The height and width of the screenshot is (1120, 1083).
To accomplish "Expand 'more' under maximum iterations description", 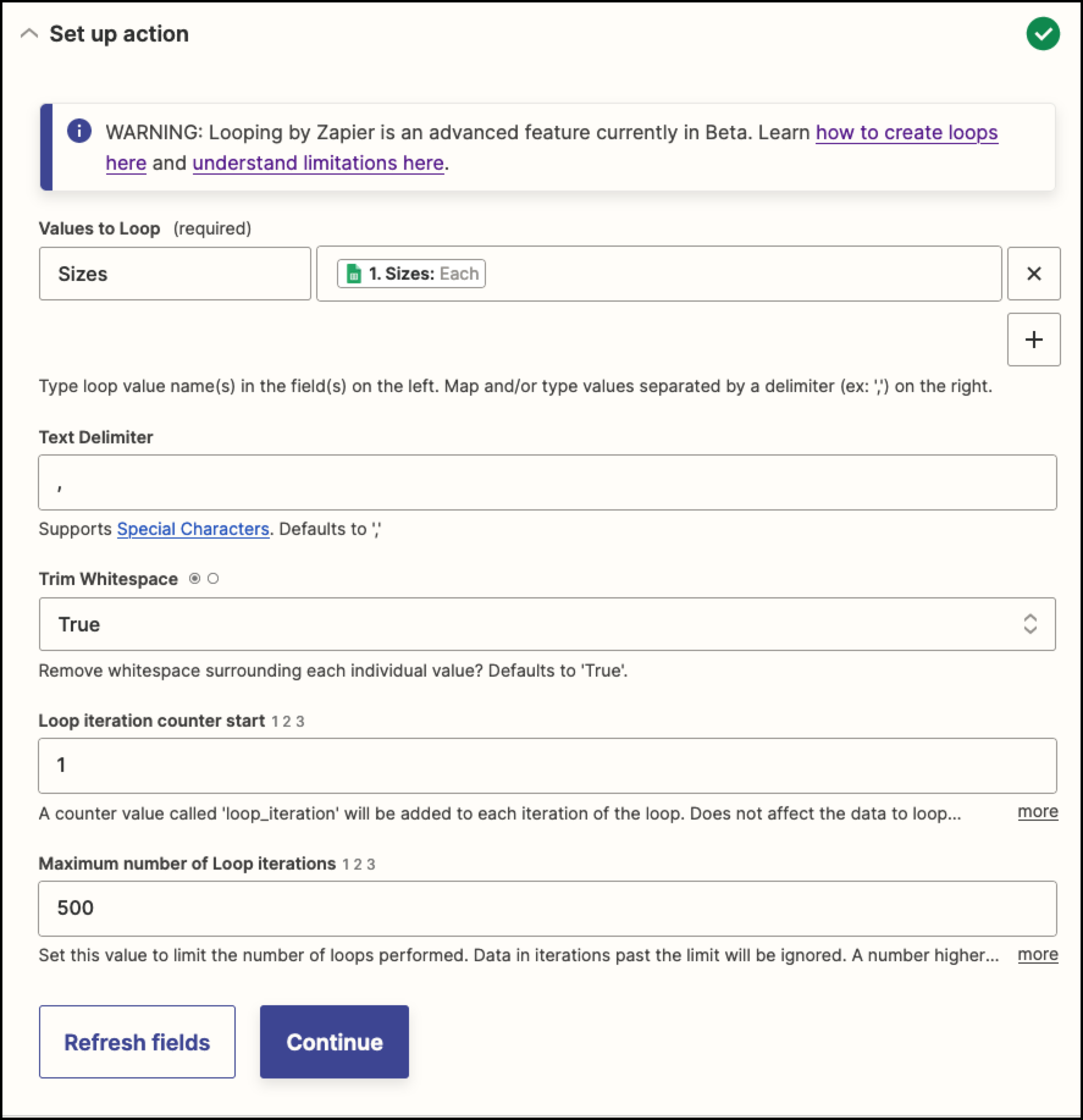I will (x=1038, y=955).
